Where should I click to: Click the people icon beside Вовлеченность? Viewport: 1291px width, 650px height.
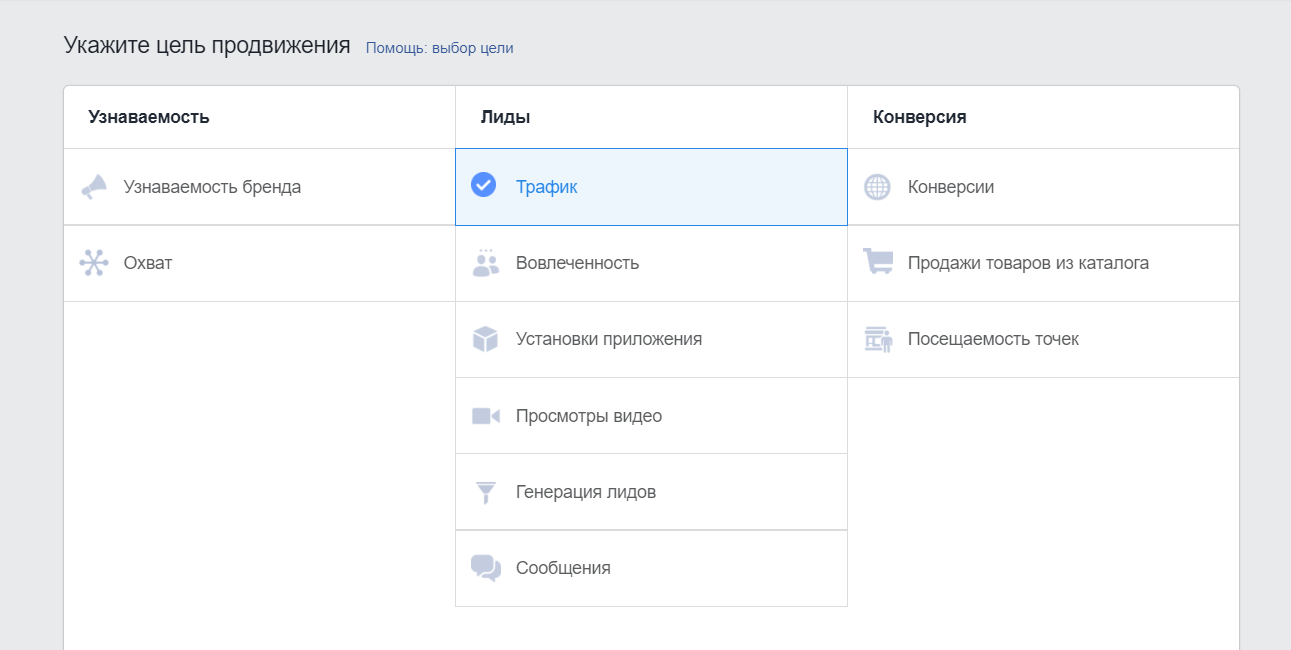point(485,263)
